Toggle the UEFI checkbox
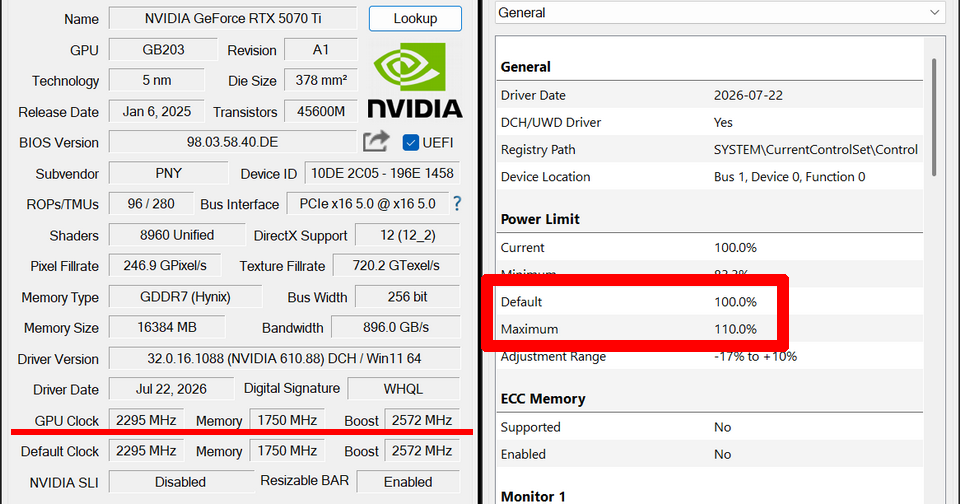The image size is (960, 504). (x=410, y=143)
